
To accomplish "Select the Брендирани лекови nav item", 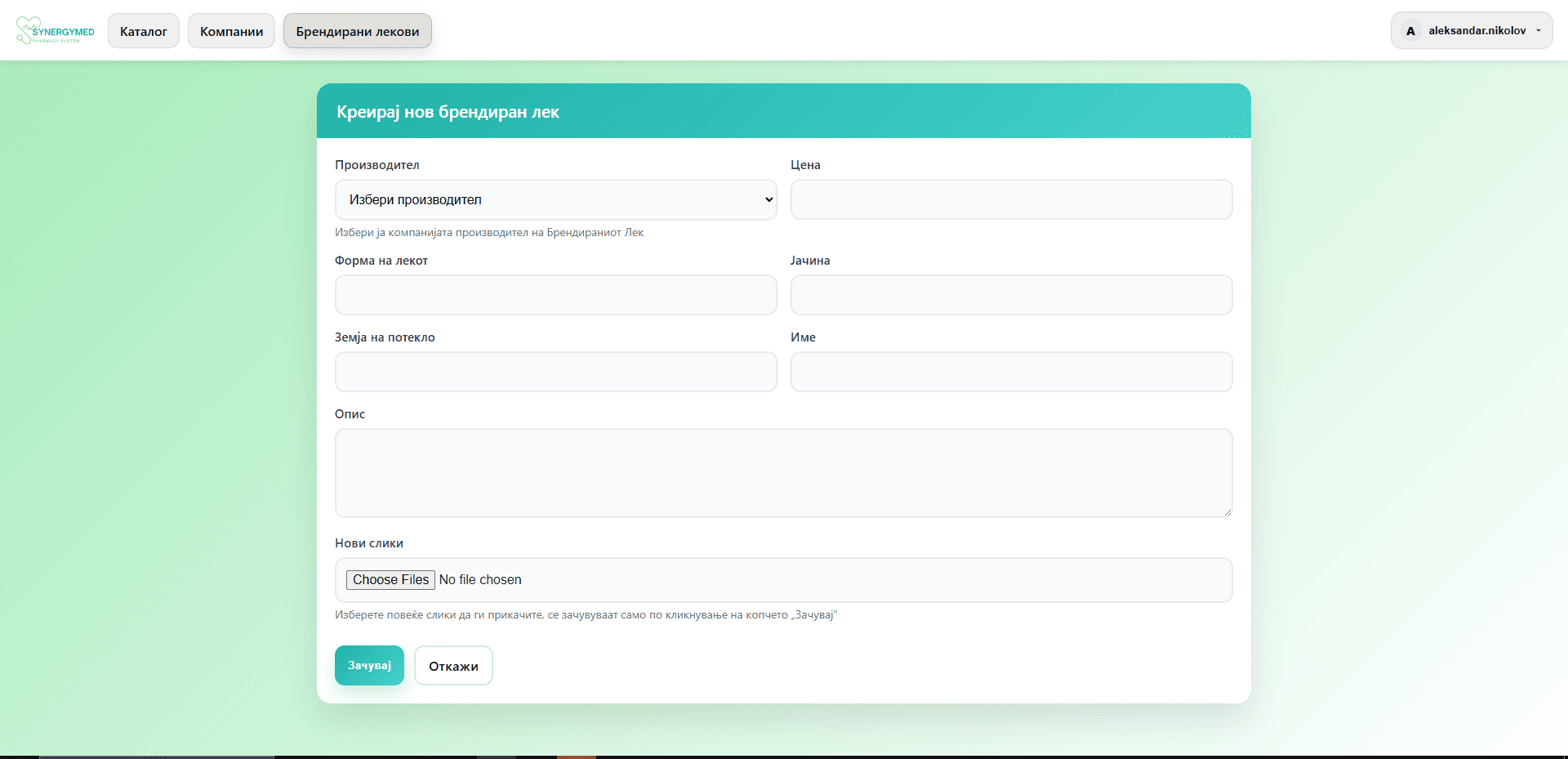I will [357, 31].
